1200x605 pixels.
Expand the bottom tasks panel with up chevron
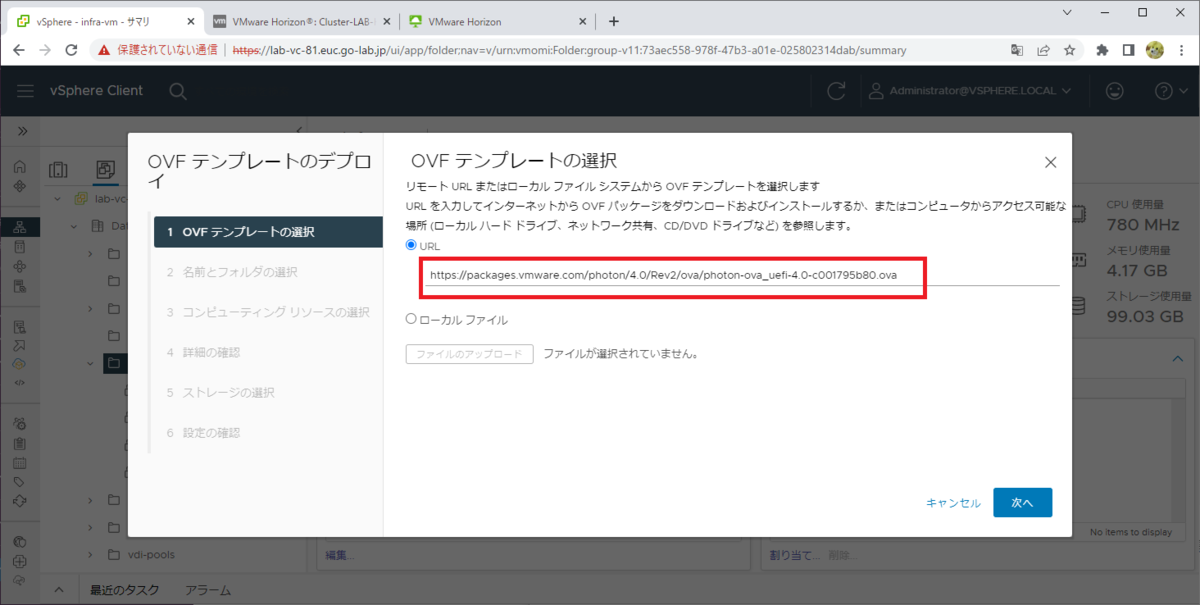tap(58, 590)
